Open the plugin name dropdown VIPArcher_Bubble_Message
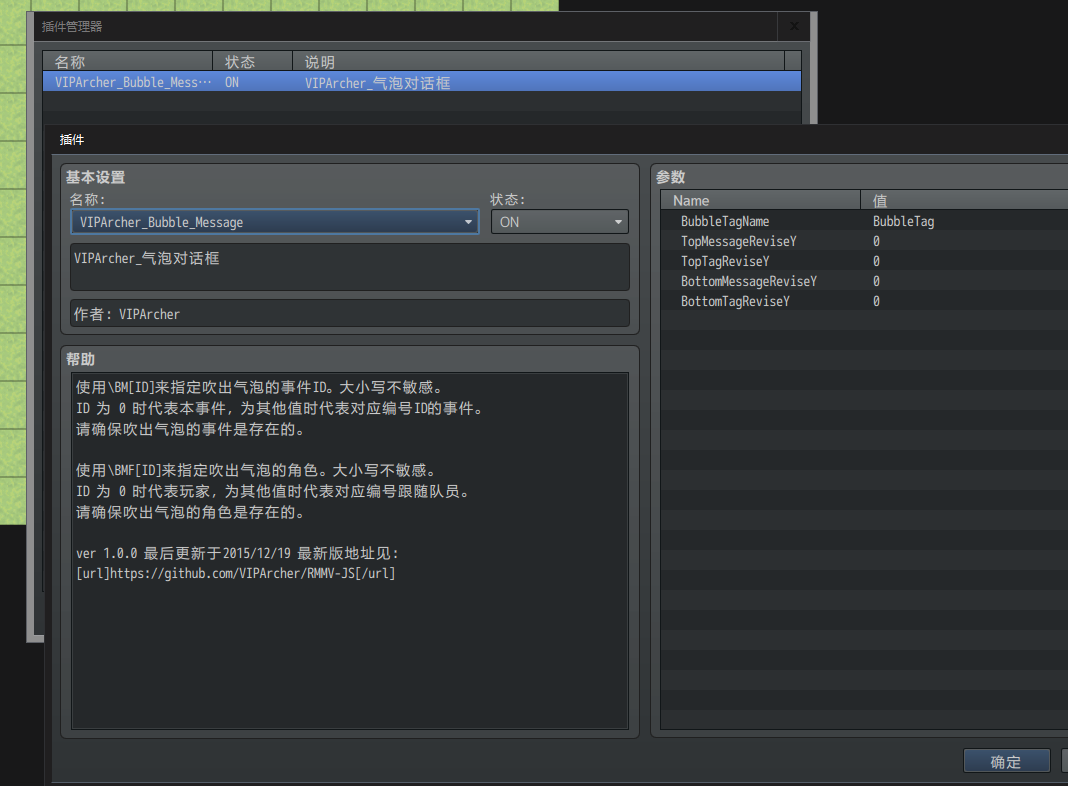The width and height of the screenshot is (1068, 786). tap(274, 222)
